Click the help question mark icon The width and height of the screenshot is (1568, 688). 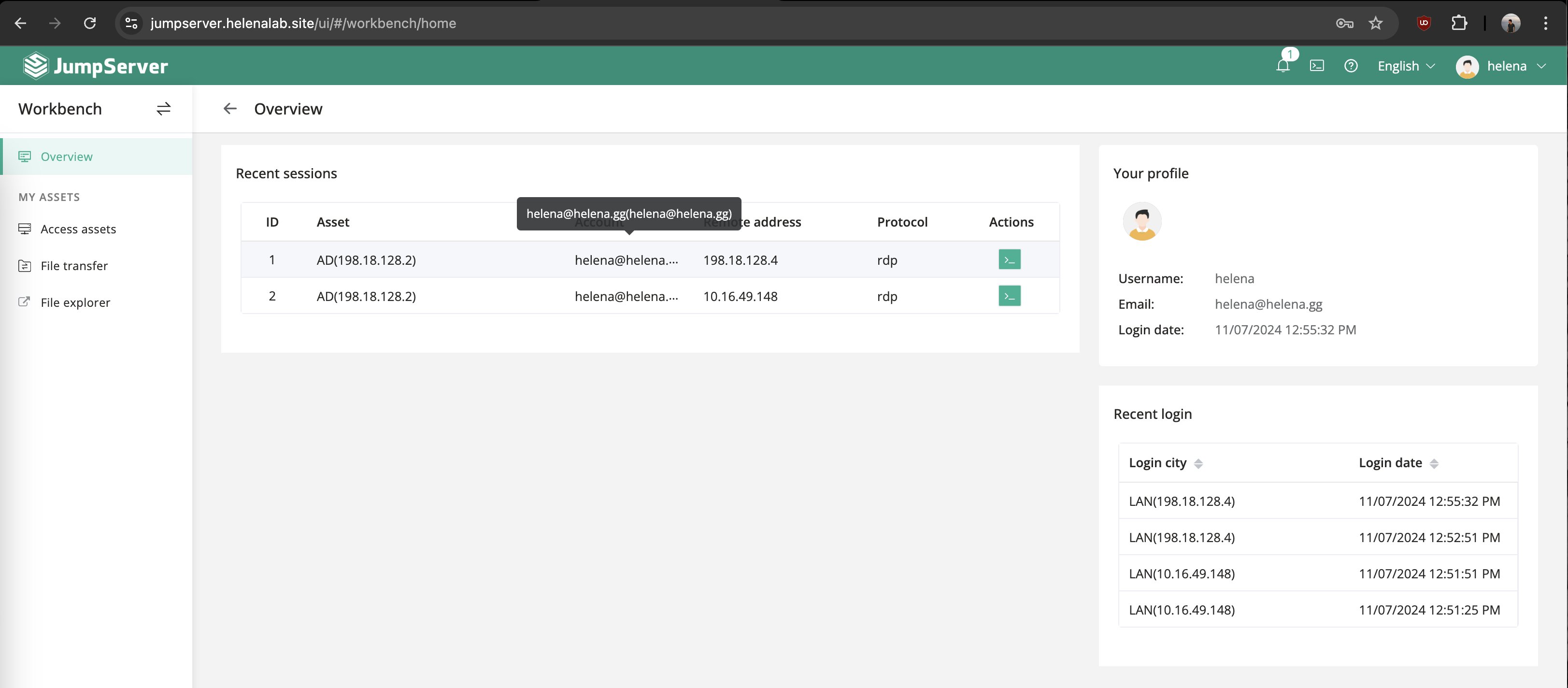(1351, 66)
